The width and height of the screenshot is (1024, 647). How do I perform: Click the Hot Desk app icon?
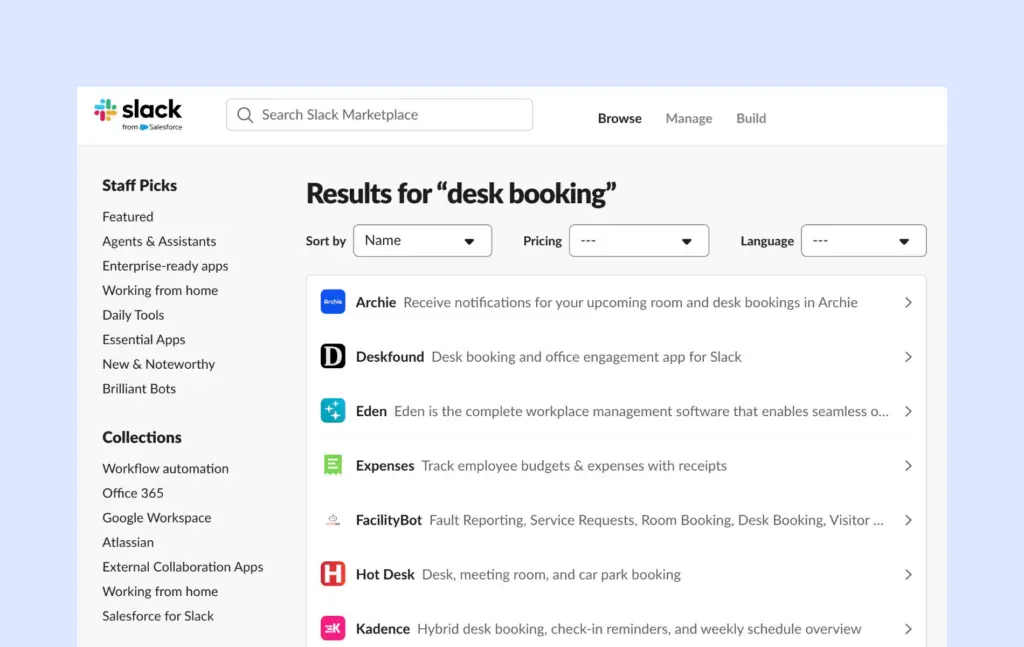pos(332,574)
